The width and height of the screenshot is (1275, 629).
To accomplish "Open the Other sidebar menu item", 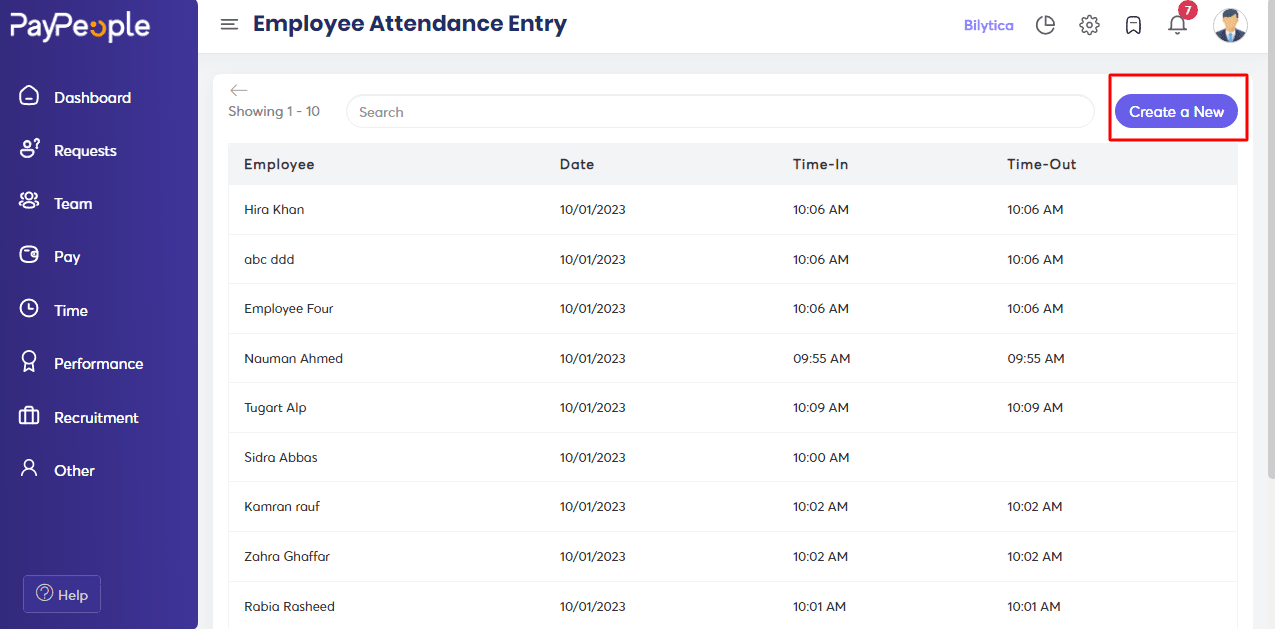I will [74, 470].
